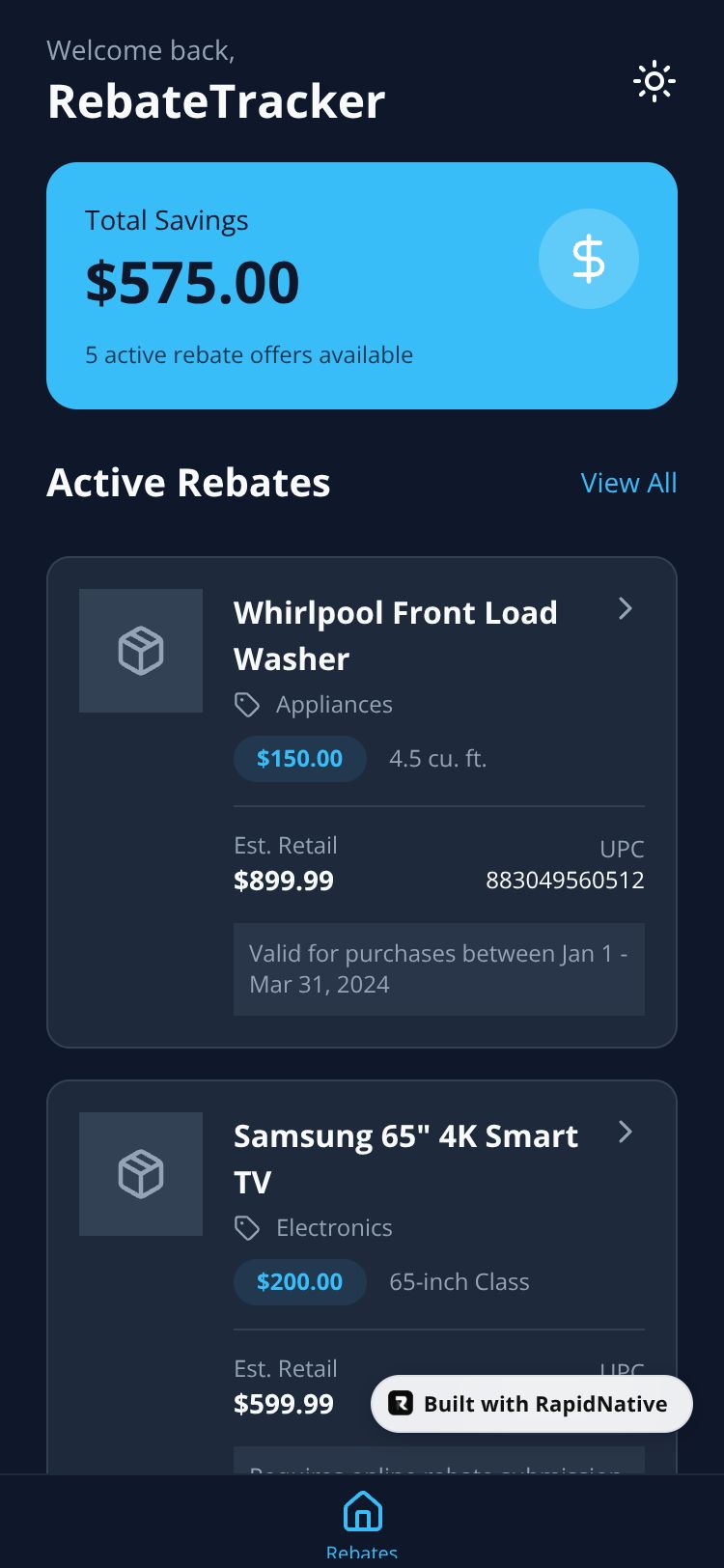Expand the Samsung 65" 4K Smart TV chevron
The width and height of the screenshot is (724, 1568).
click(x=626, y=1132)
